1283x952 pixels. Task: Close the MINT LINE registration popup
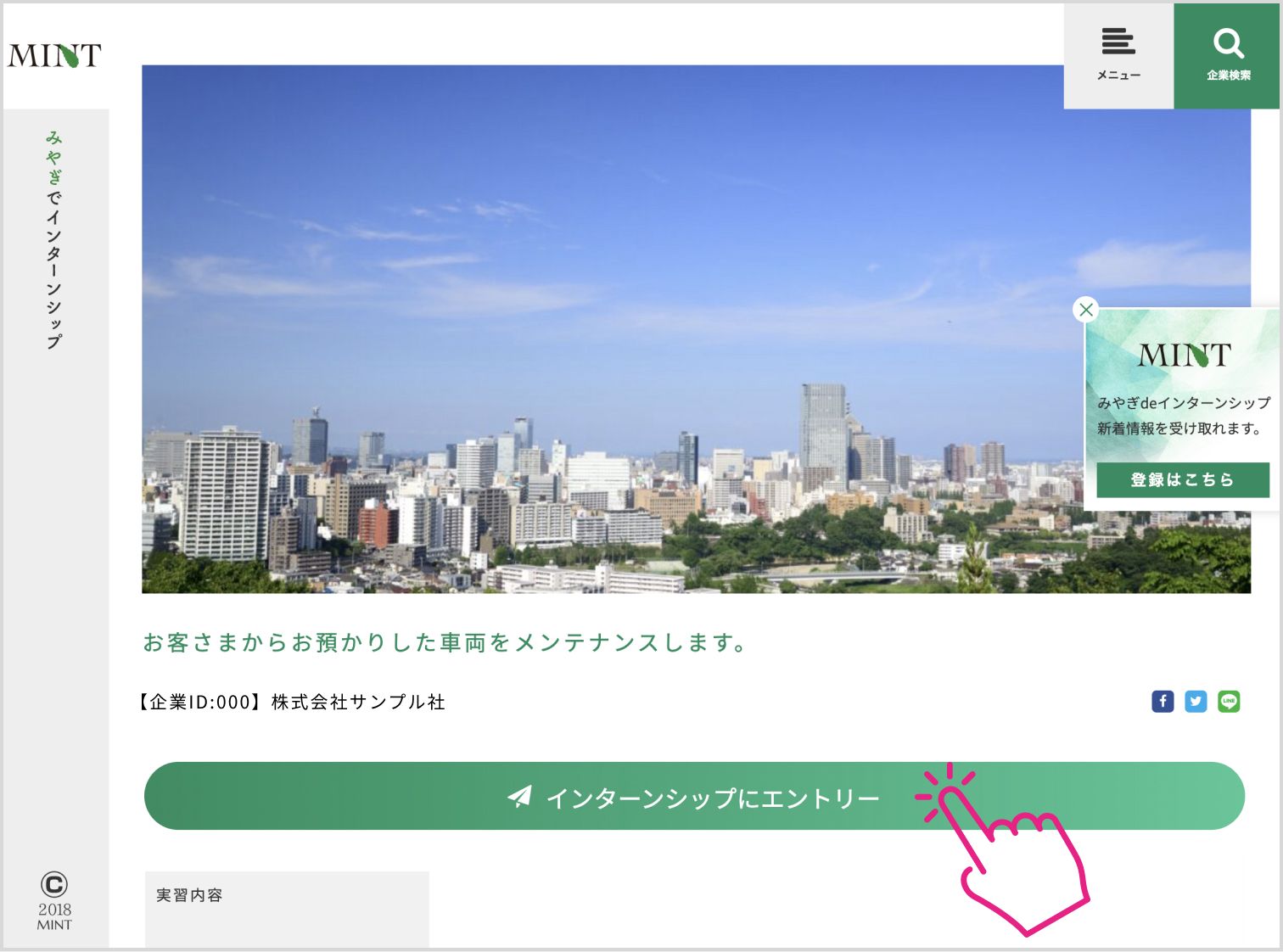(1086, 310)
